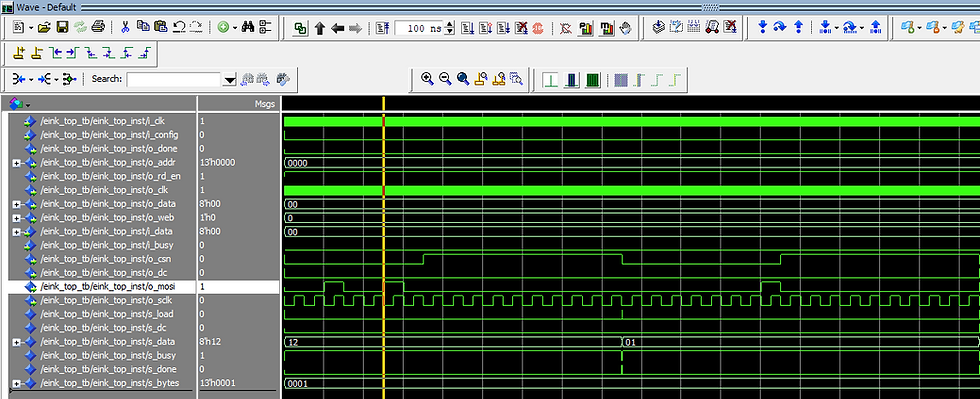Toggle Memory Profiling button
The width and height of the screenshot is (980, 399).
[x=607, y=29]
